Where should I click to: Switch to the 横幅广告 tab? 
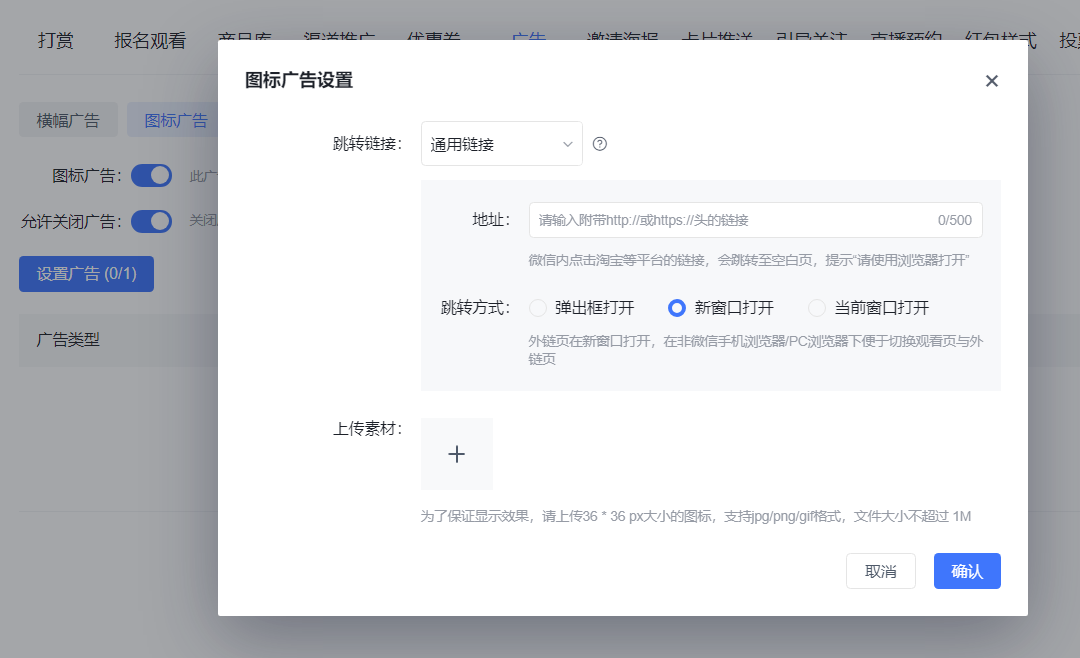pyautogui.click(x=68, y=121)
